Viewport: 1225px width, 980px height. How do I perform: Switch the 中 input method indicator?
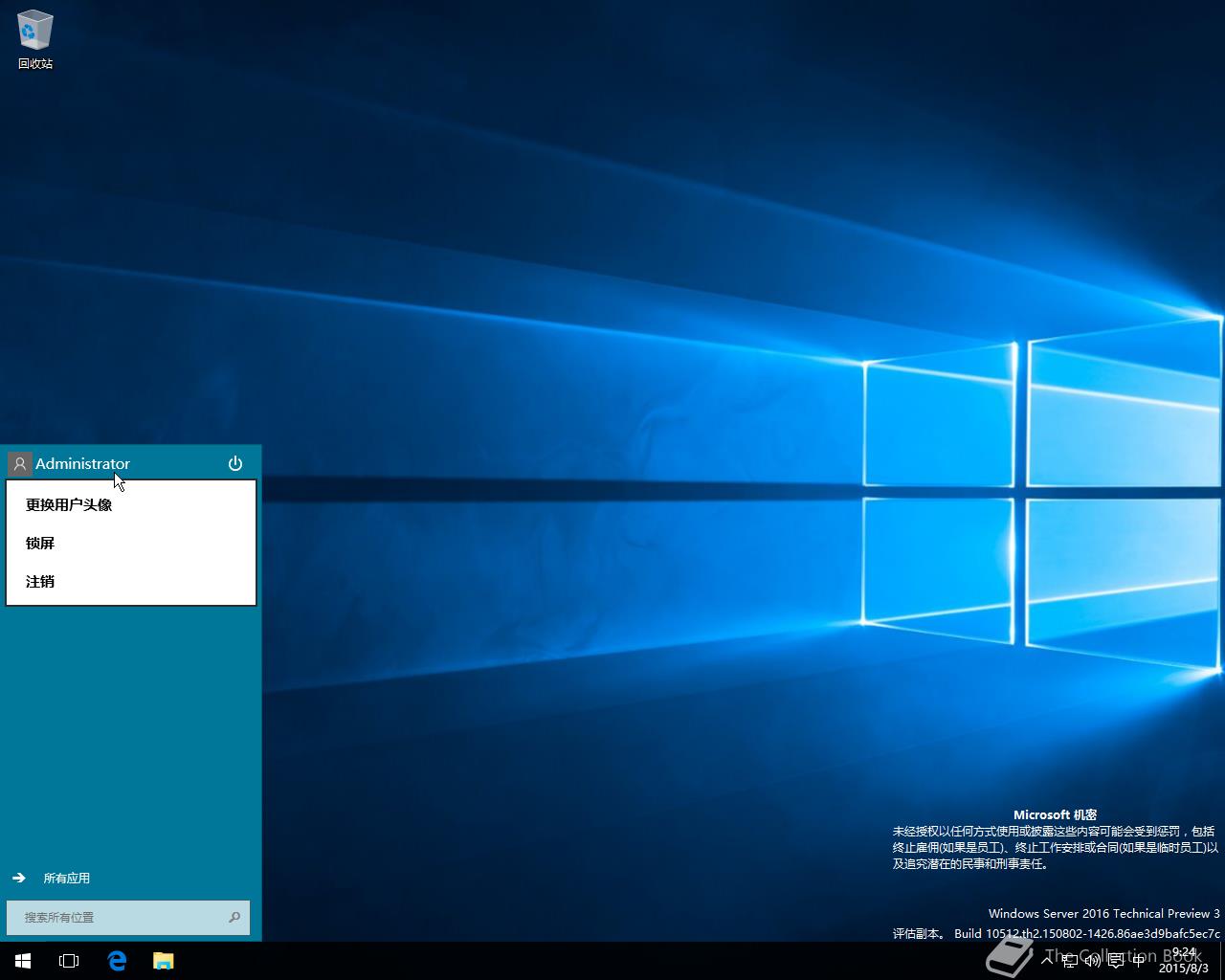point(1139,961)
